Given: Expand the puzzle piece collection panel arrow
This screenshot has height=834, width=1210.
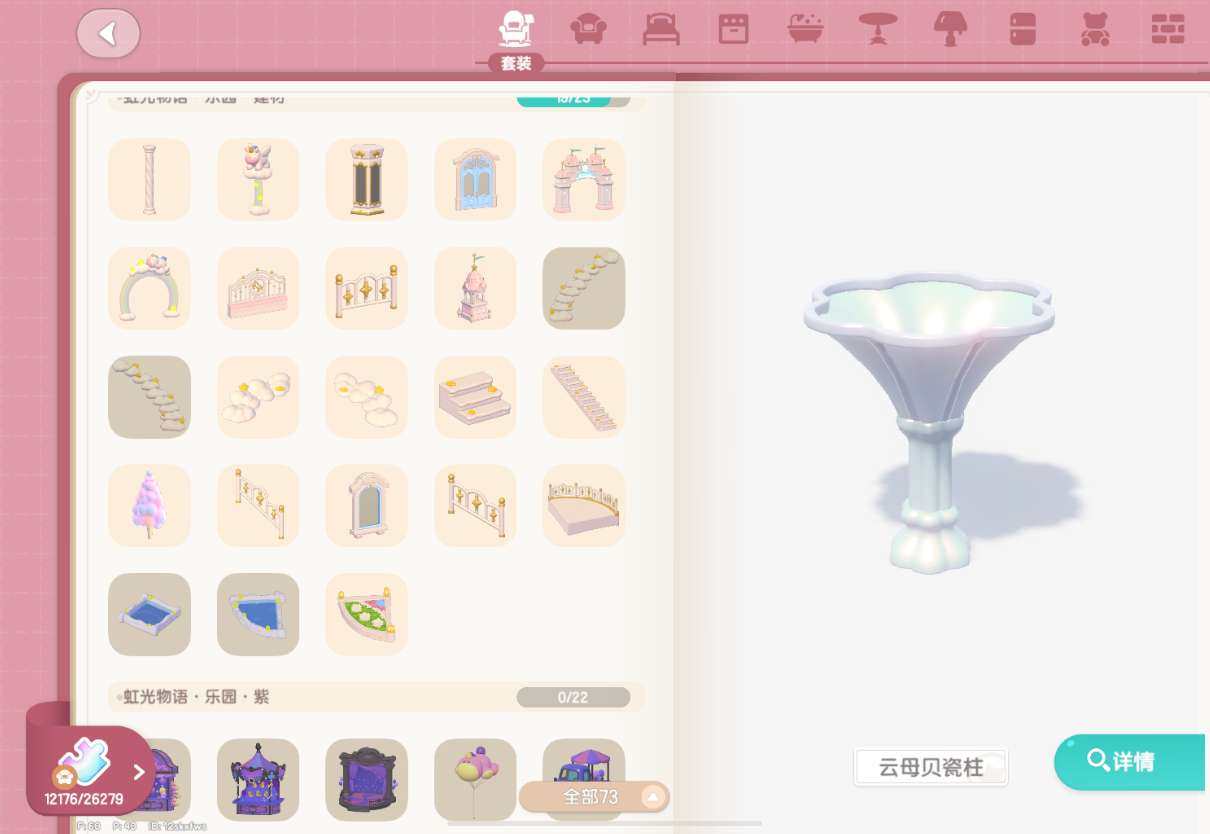Looking at the screenshot, I should coord(139,772).
